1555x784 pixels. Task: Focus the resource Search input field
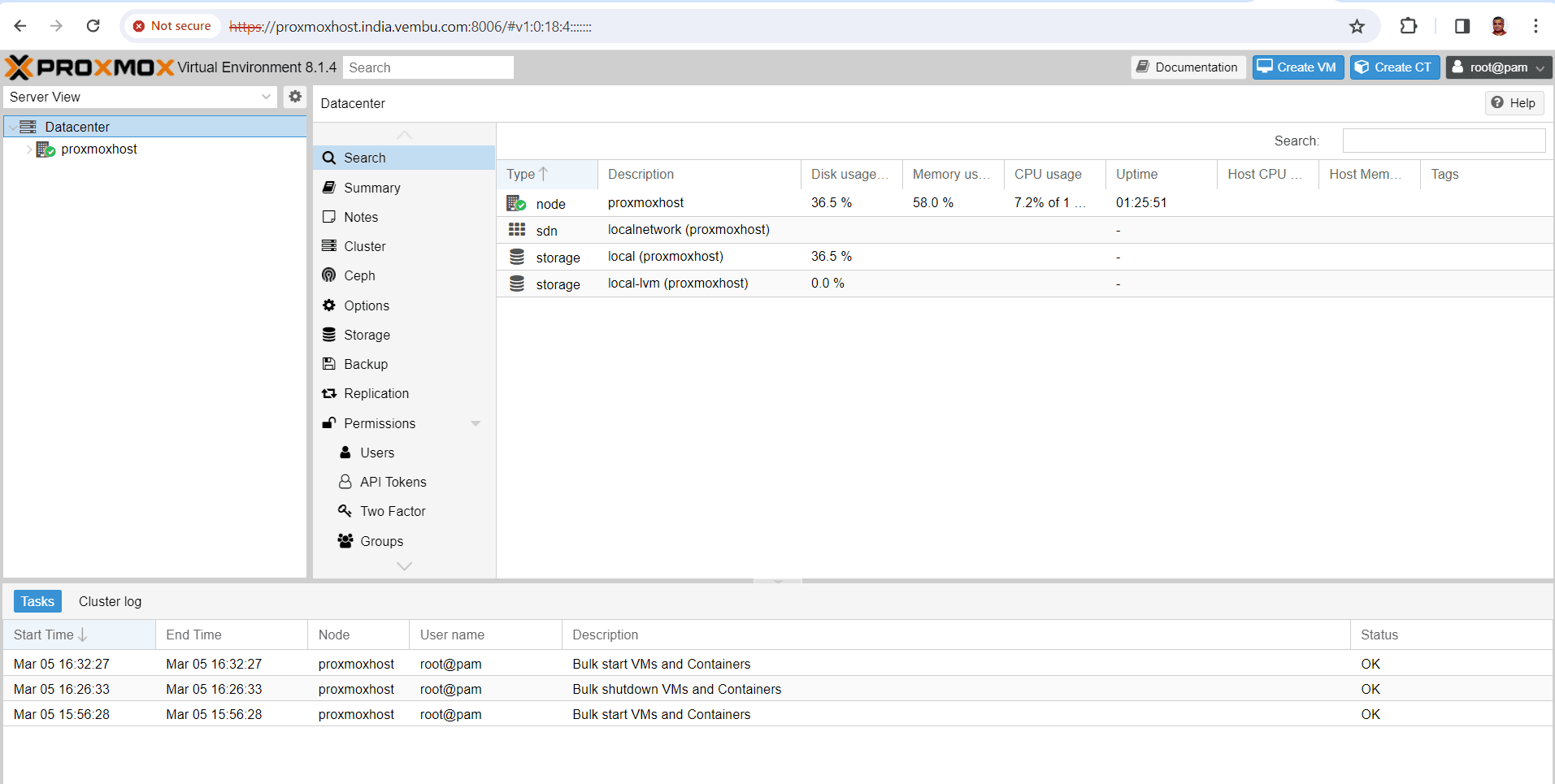[1444, 141]
